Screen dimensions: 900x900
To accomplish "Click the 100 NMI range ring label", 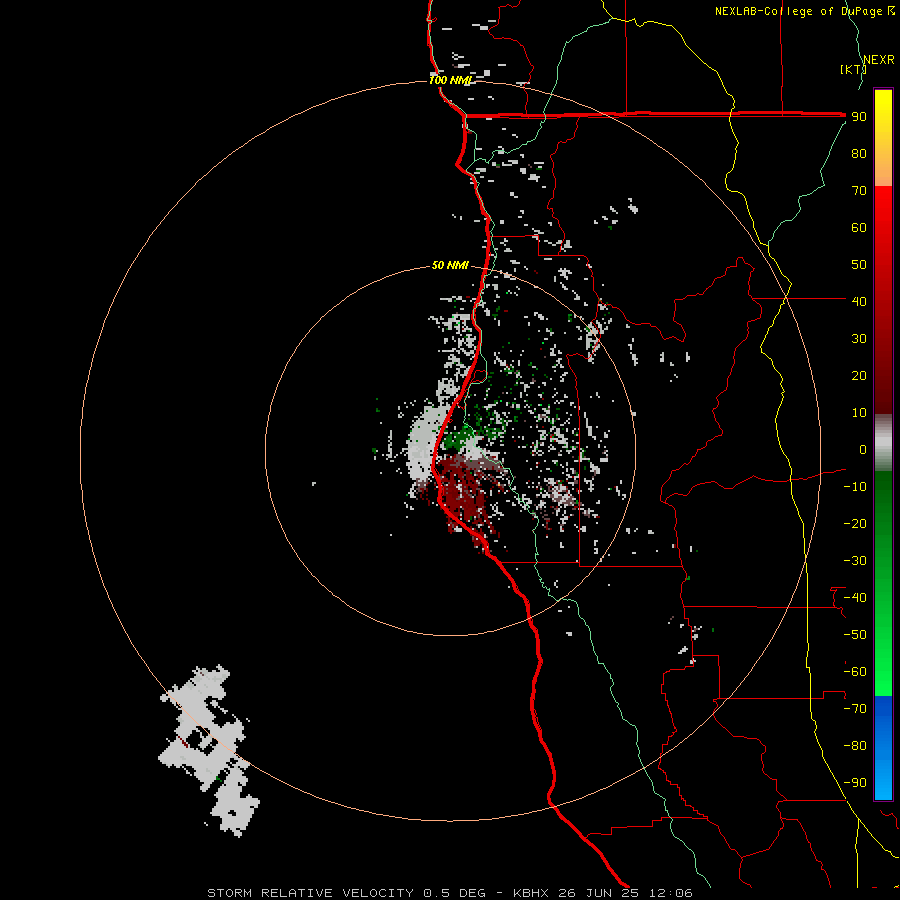I will (x=451, y=80).
